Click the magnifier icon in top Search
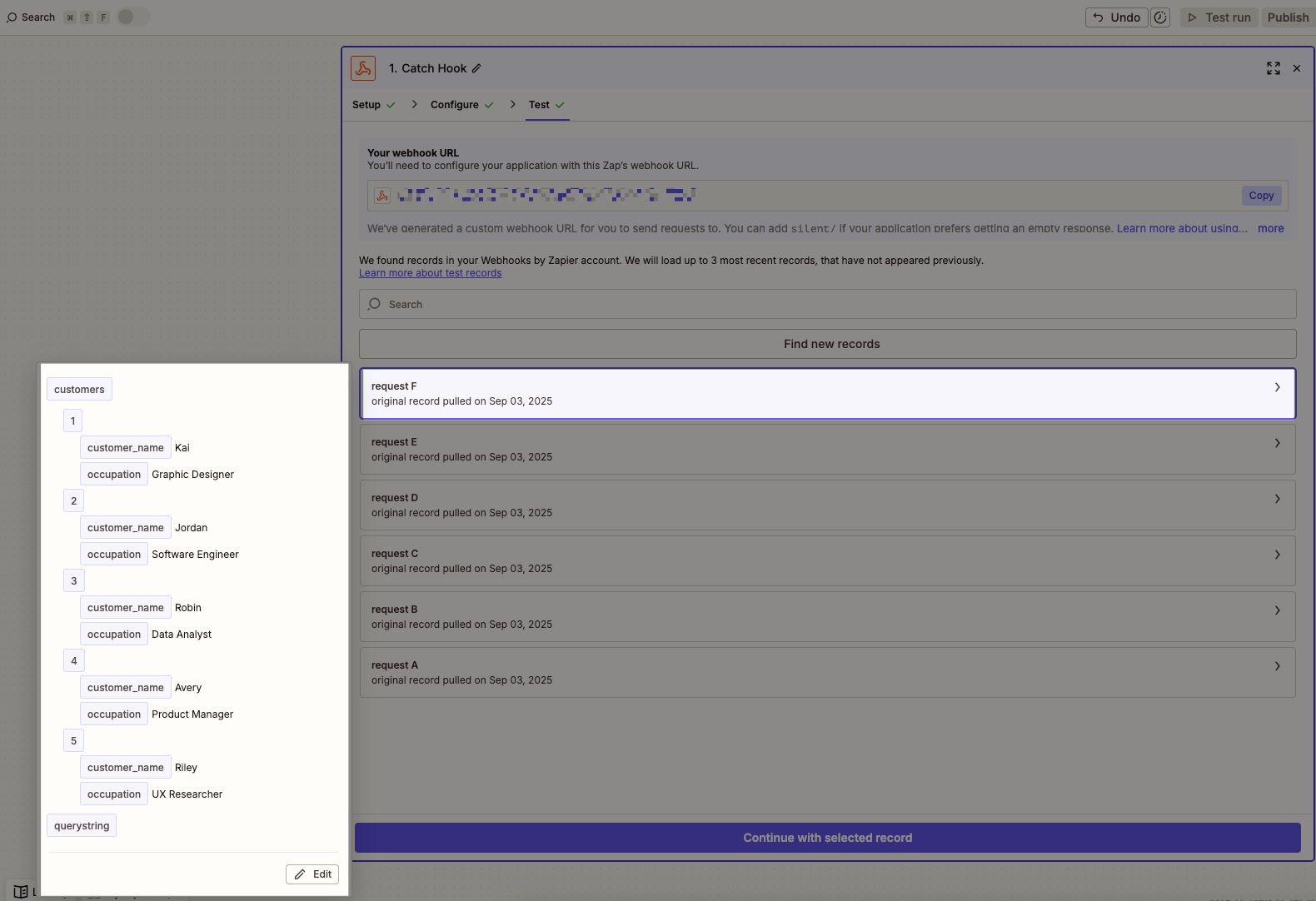 (x=12, y=17)
